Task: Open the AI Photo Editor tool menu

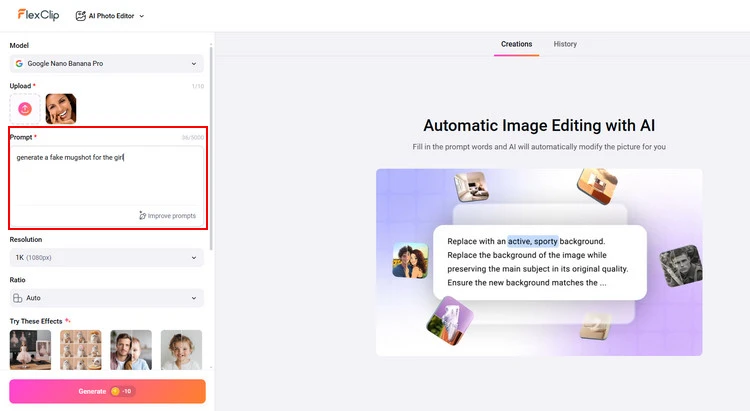Action: tap(110, 16)
